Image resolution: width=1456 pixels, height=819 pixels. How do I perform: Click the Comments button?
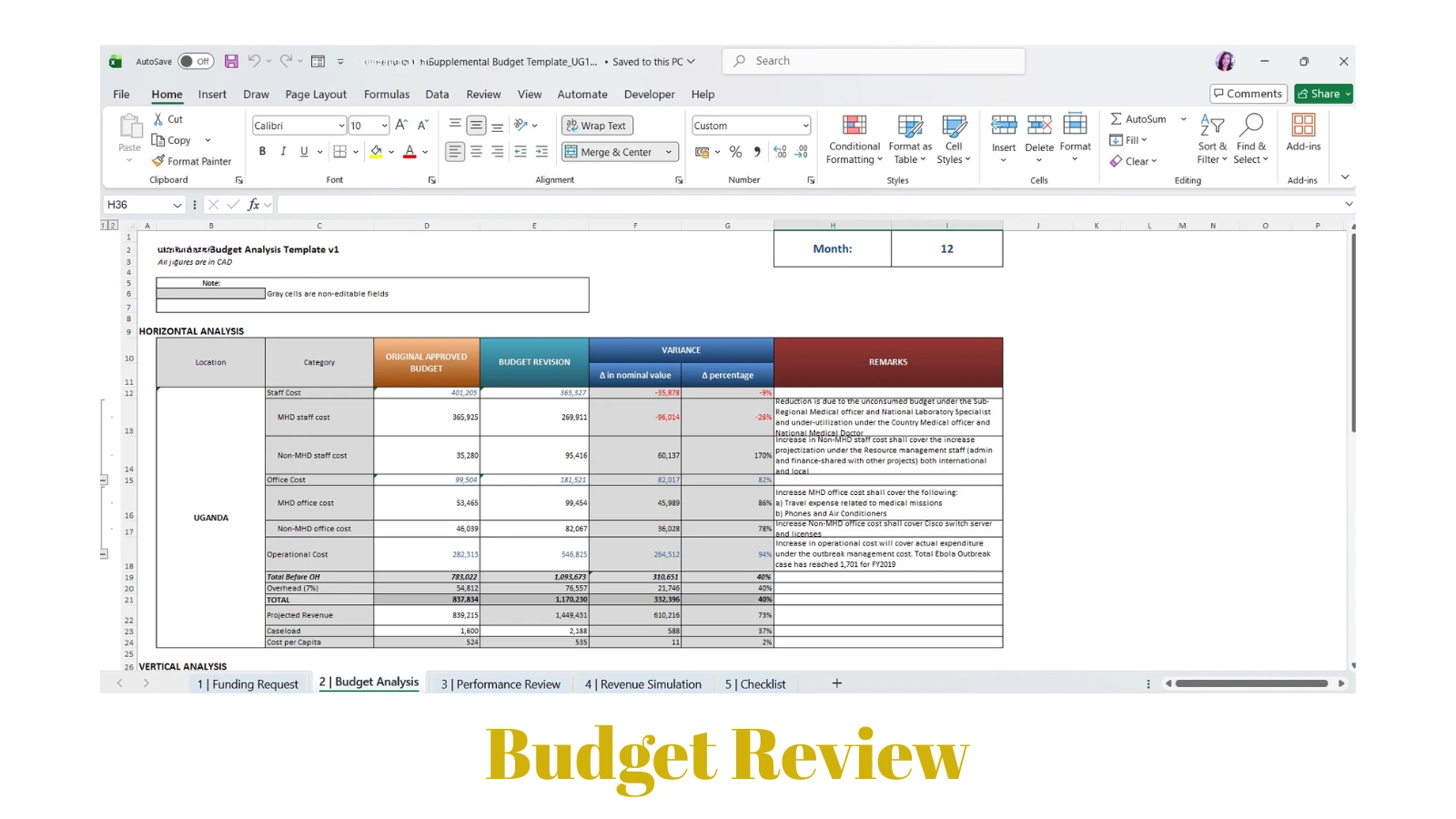click(1249, 94)
